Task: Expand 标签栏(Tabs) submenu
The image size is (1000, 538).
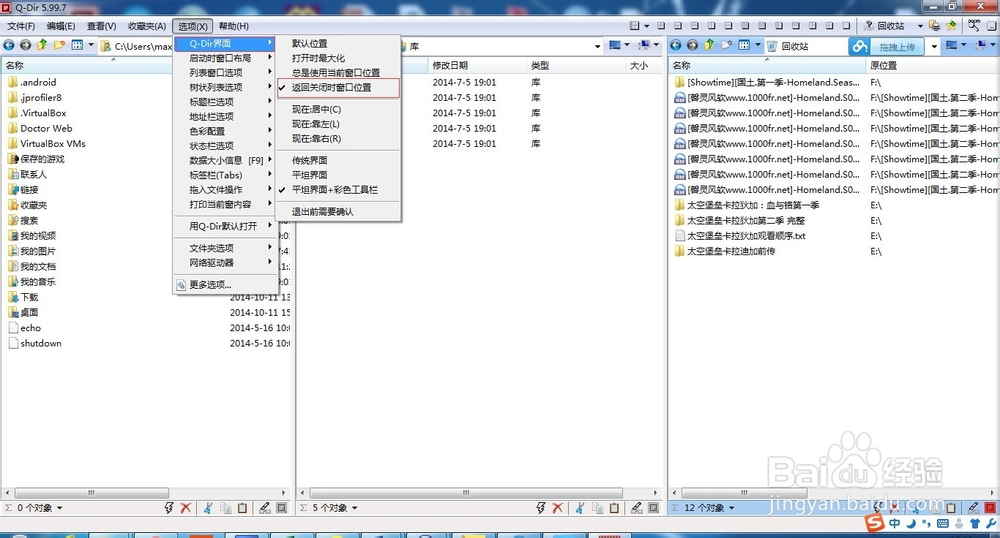Action: tap(224, 175)
